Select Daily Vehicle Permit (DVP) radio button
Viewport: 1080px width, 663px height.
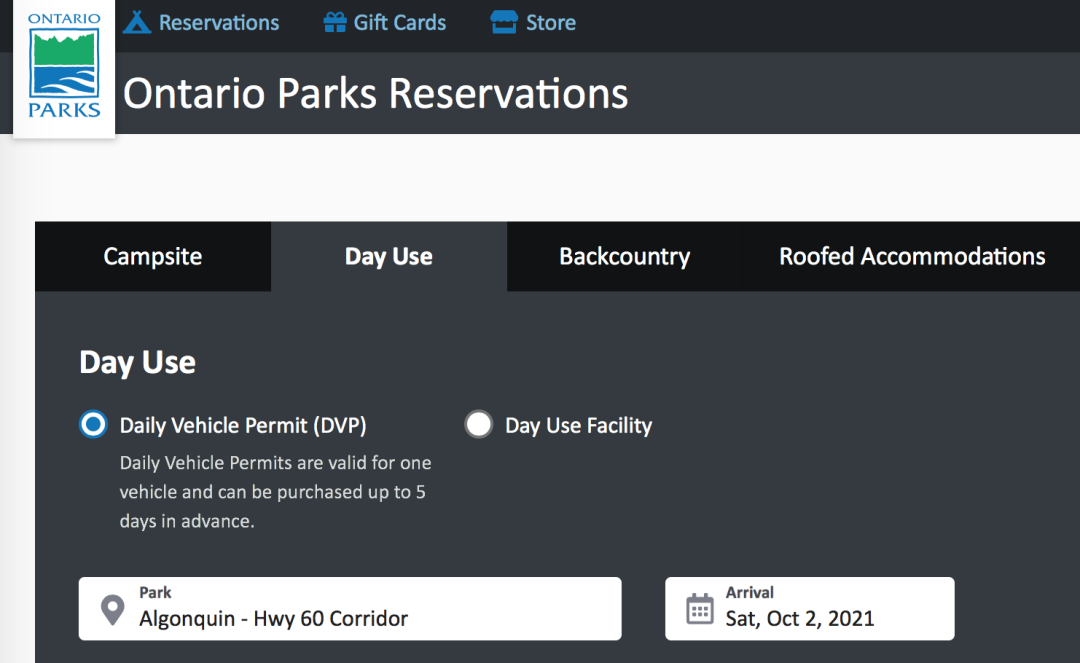[x=94, y=424]
